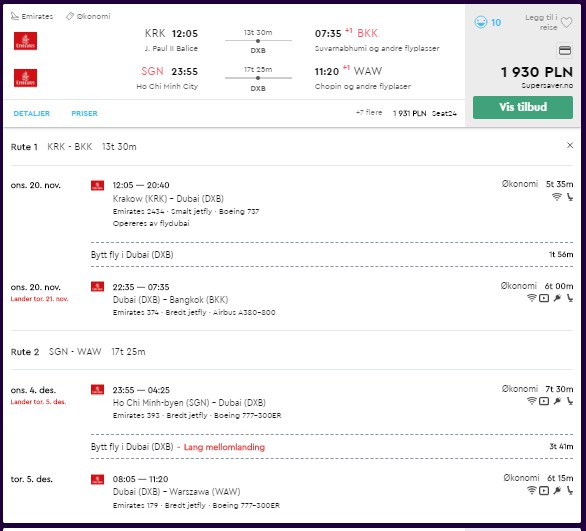The image size is (586, 531).
Task: Click the wifi icon on Krakow–Dubai flight
Action: [556, 197]
